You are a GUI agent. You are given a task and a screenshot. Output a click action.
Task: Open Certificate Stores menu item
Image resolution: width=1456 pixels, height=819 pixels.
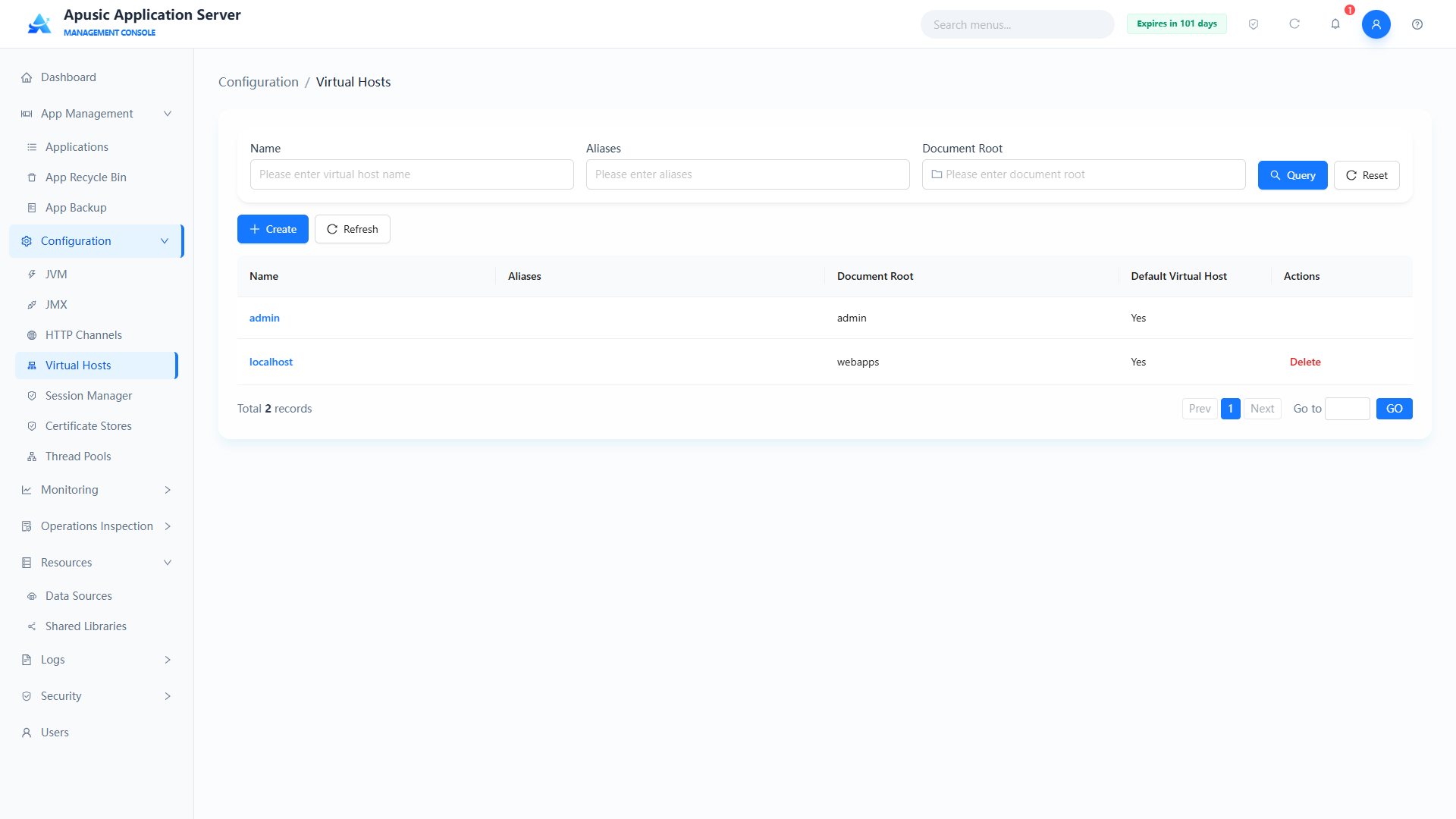(96, 426)
